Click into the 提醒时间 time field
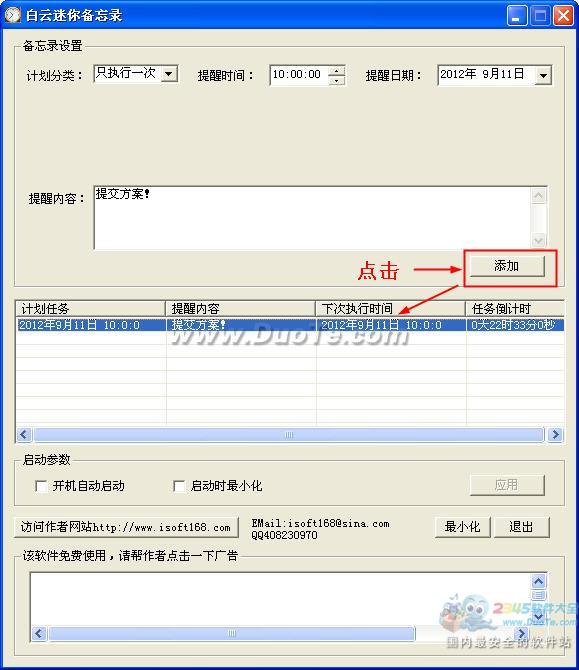The image size is (579, 670). (298, 75)
